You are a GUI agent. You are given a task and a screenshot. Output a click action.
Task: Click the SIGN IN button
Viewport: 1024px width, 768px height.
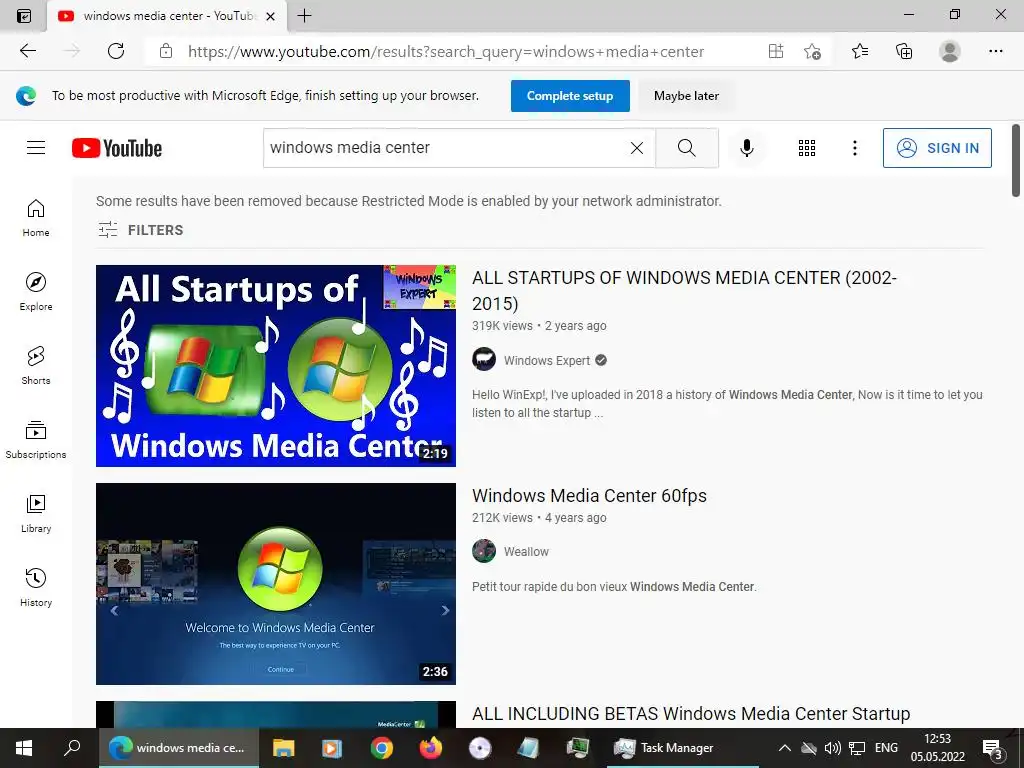[937, 148]
